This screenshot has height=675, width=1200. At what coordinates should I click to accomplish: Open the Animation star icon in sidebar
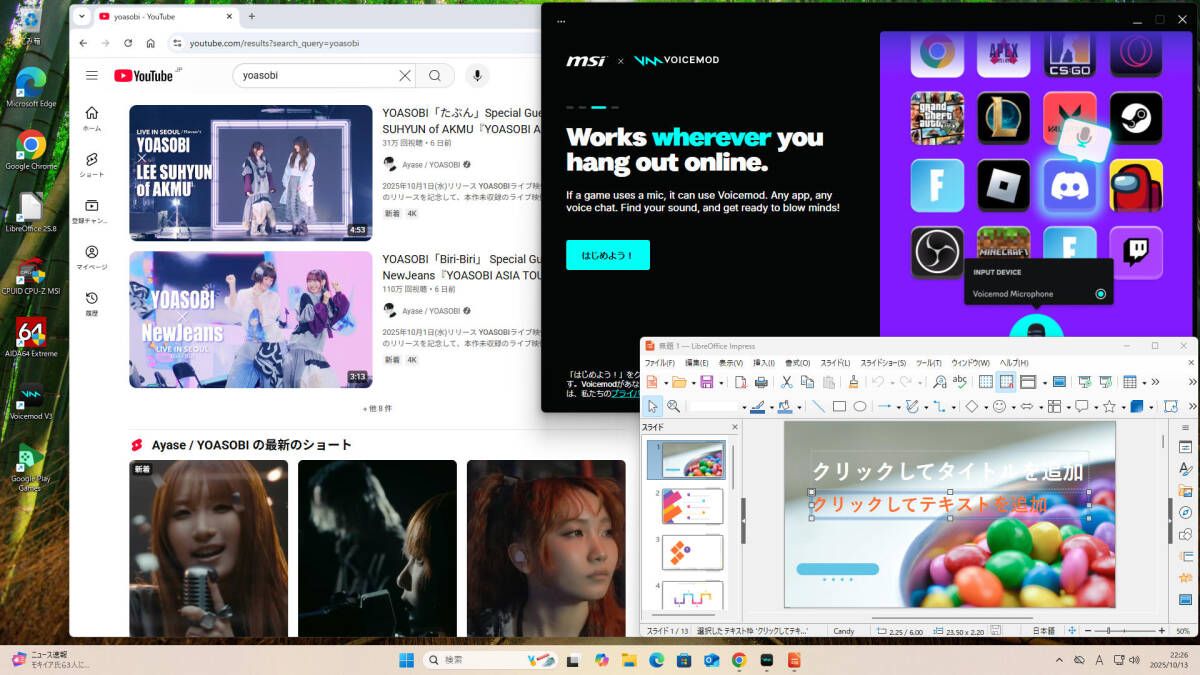pos(1186,579)
